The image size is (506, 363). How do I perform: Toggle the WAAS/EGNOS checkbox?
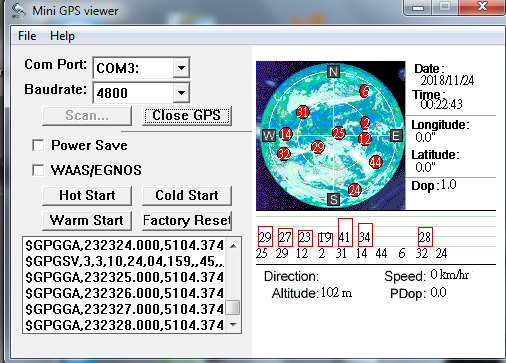tap(38, 170)
